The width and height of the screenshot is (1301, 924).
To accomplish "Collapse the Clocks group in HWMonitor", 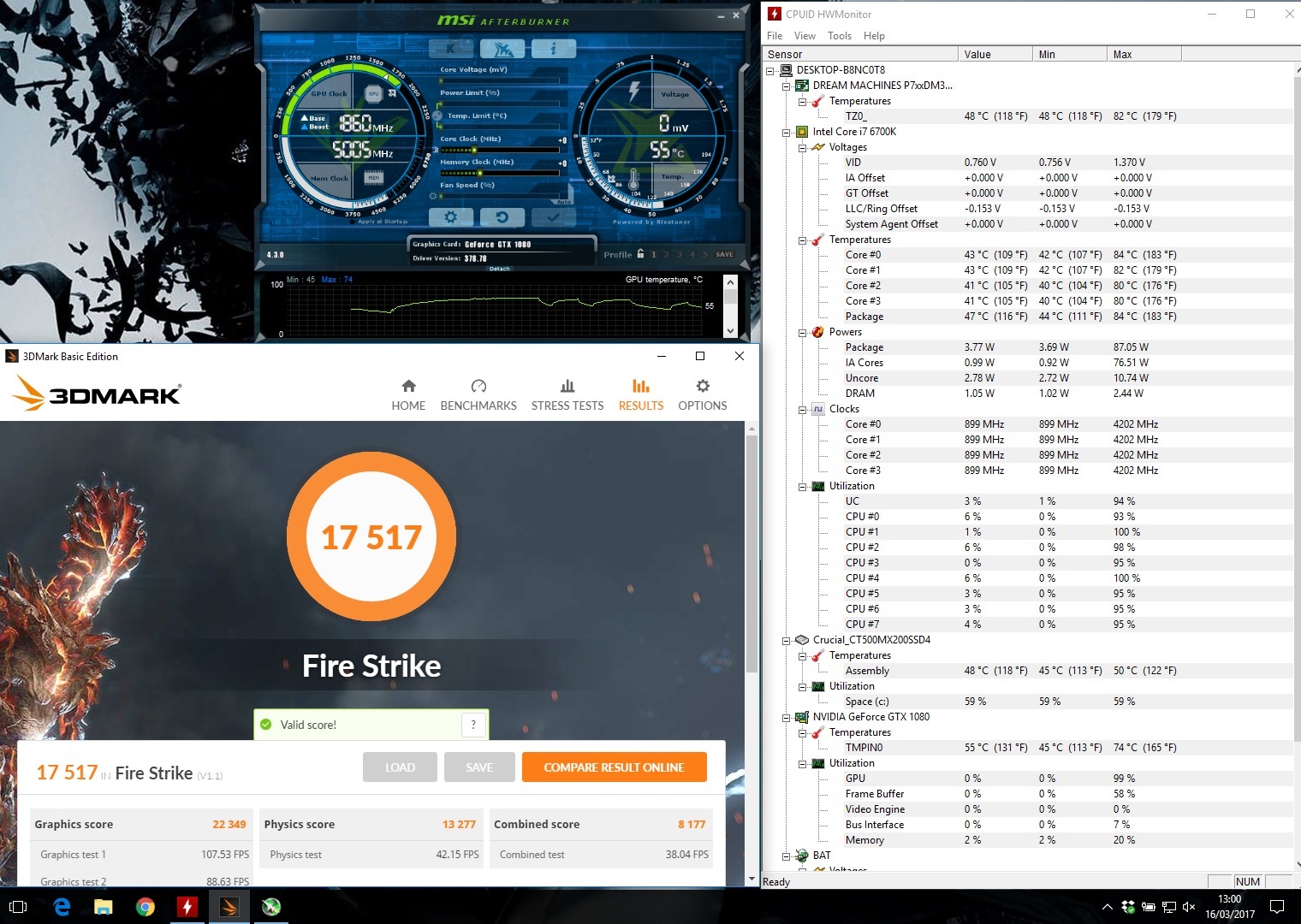I will pyautogui.click(x=803, y=409).
